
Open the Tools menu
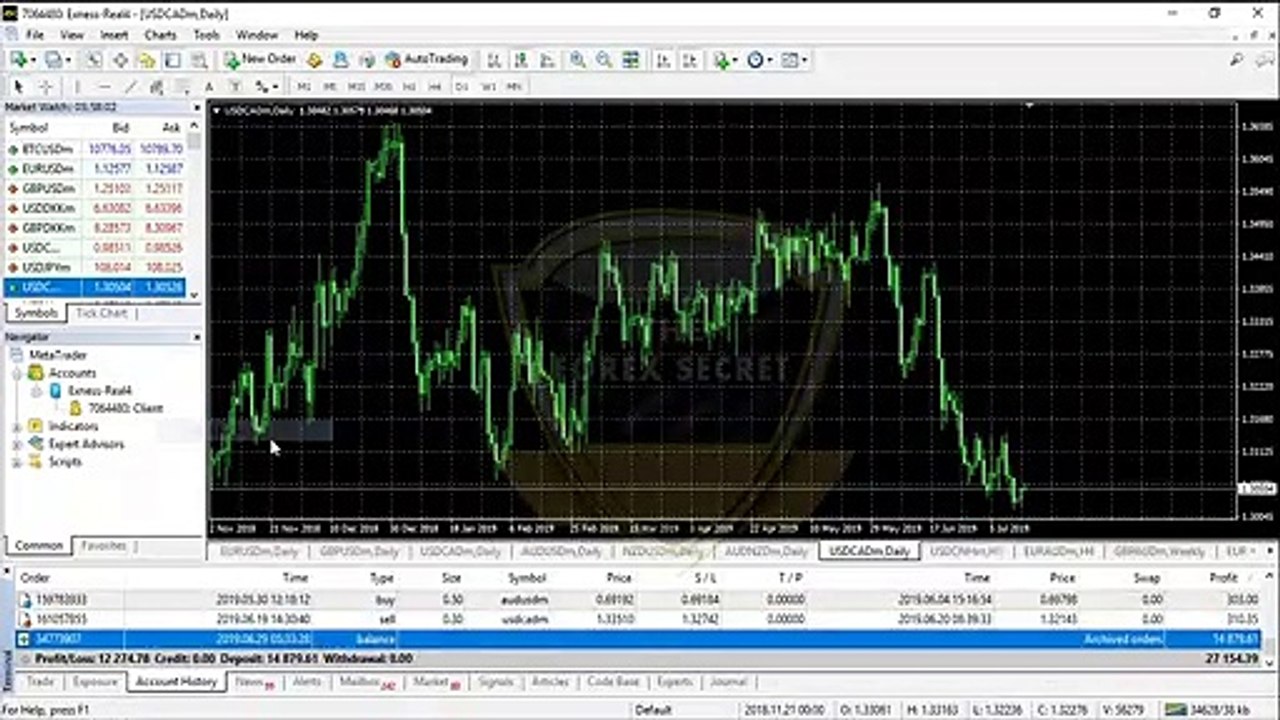coord(206,34)
